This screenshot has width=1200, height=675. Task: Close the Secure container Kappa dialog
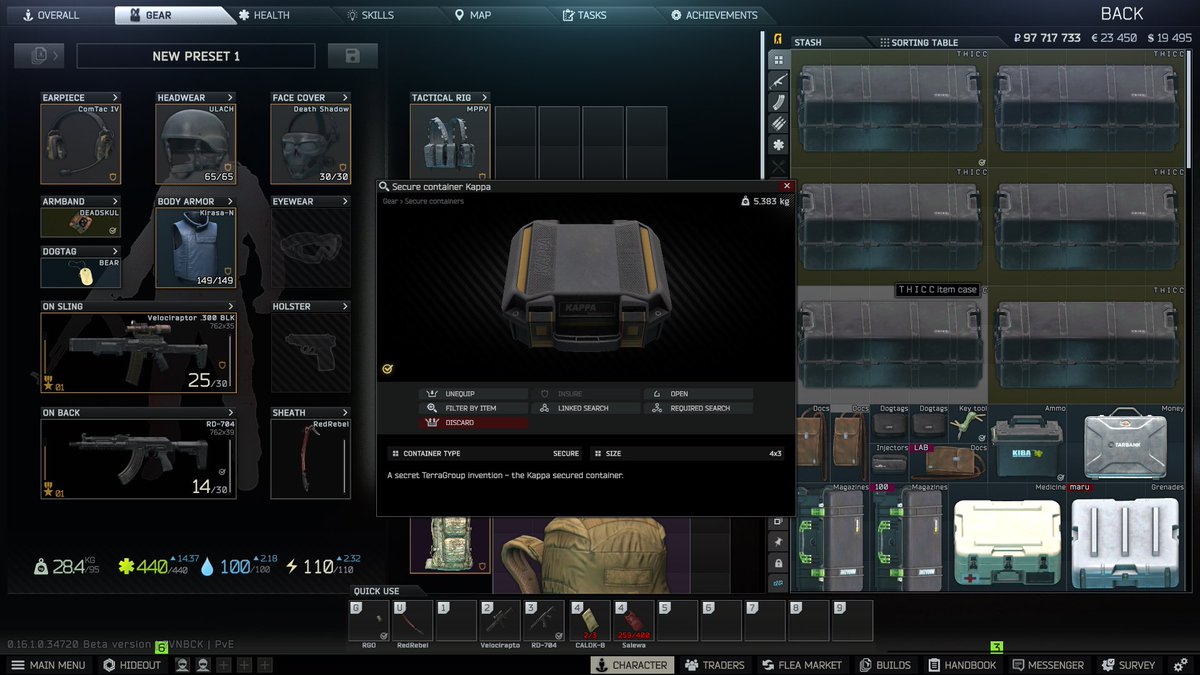coord(787,186)
